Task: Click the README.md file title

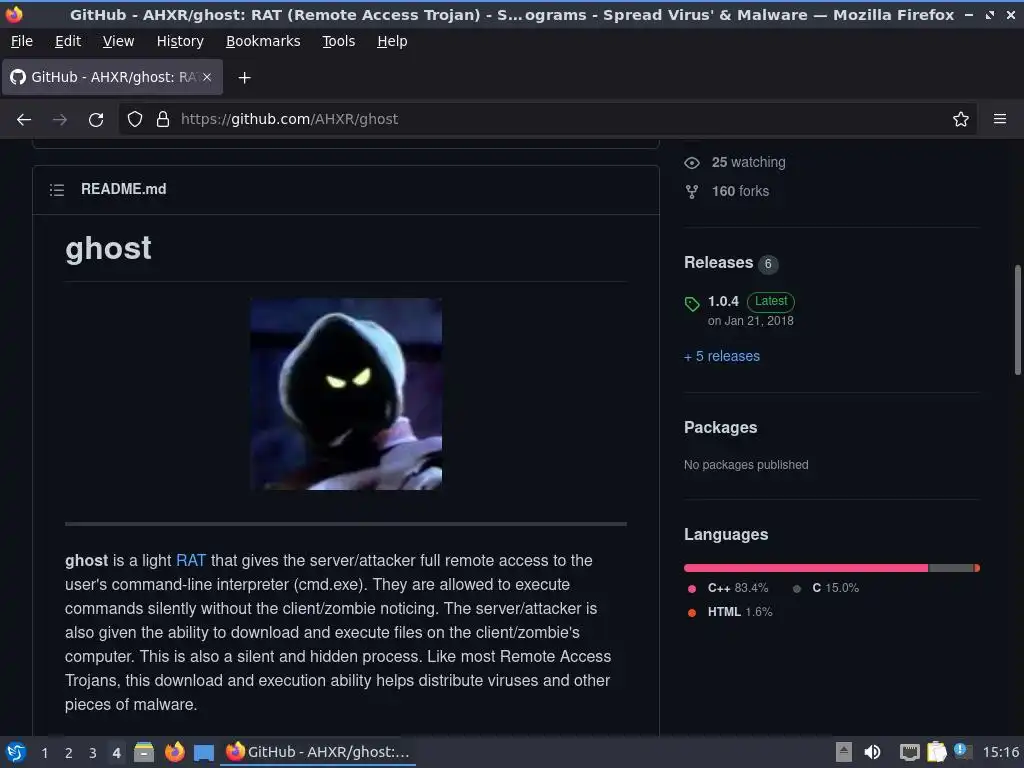Action: (x=123, y=189)
